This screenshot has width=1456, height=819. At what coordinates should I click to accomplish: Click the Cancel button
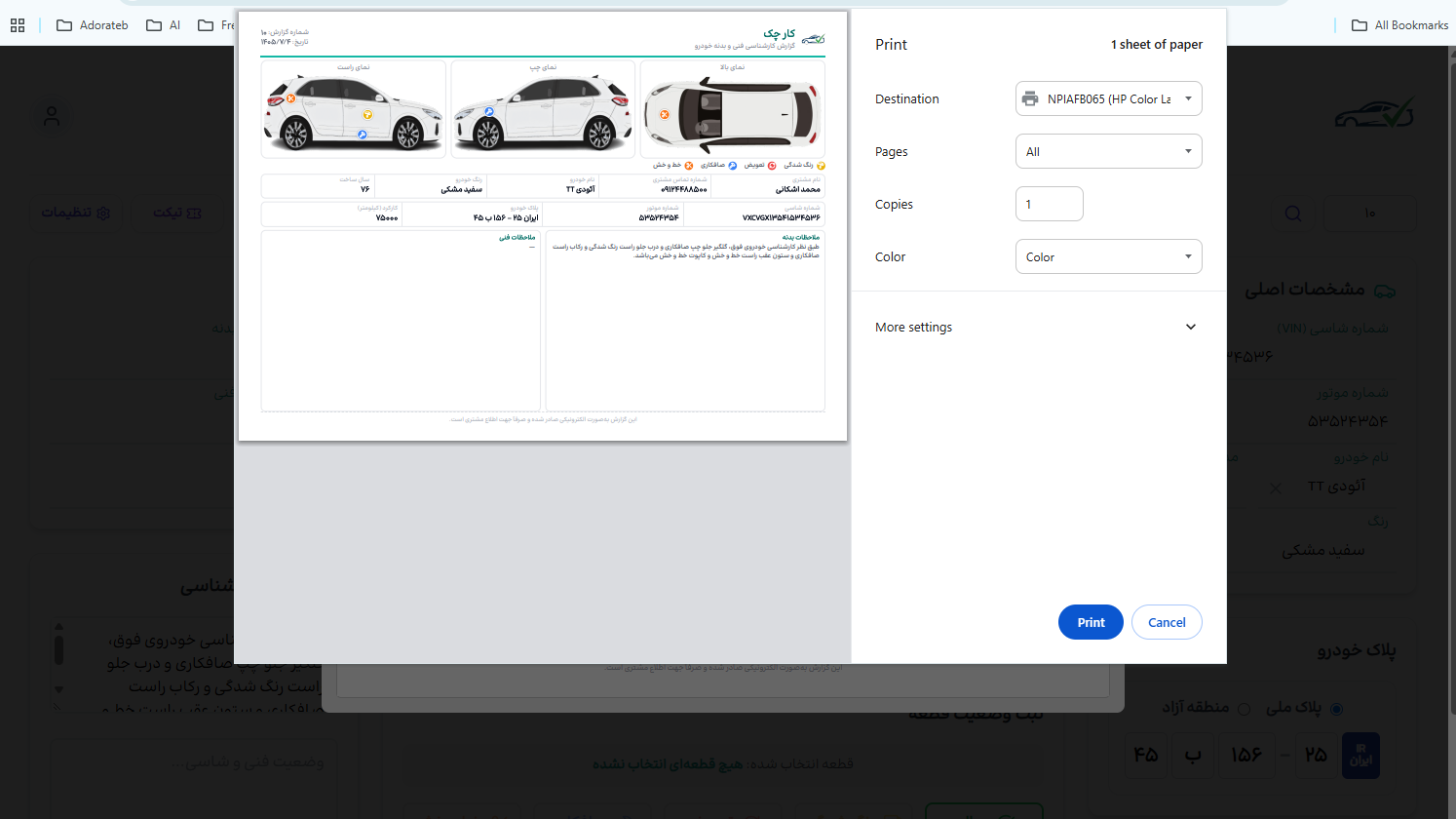1167,622
